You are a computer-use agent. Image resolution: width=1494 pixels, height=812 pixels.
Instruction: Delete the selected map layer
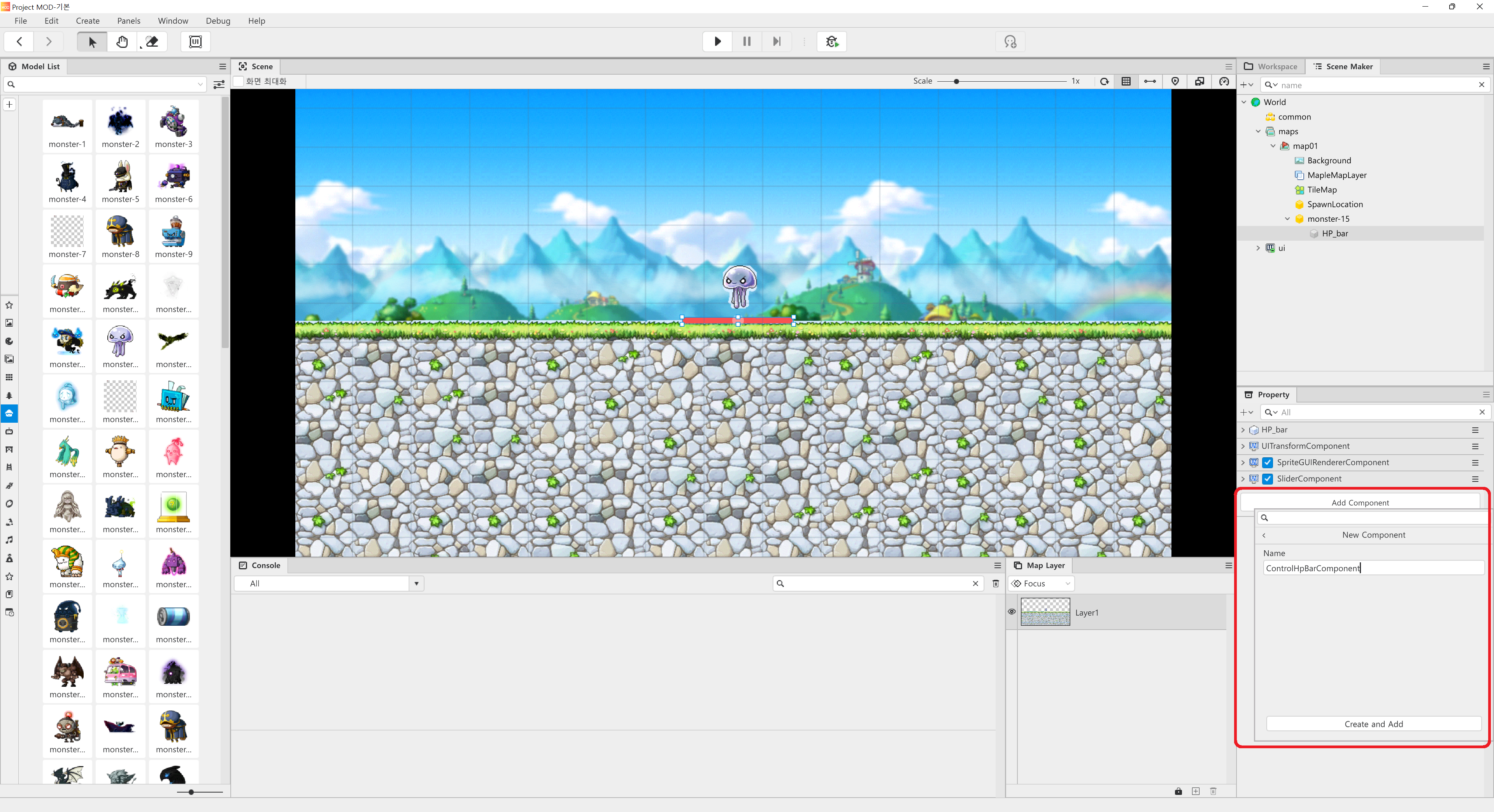coord(1213,791)
